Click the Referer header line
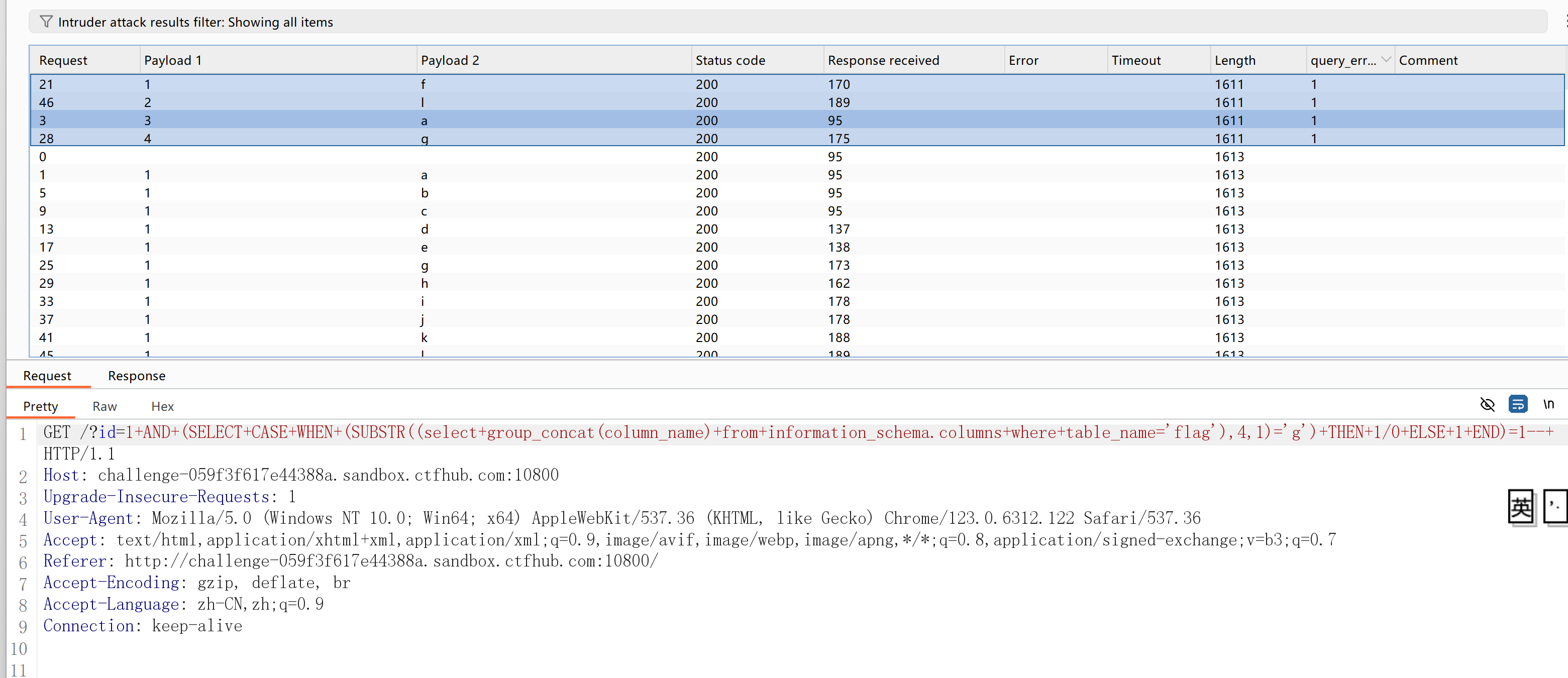 (351, 560)
